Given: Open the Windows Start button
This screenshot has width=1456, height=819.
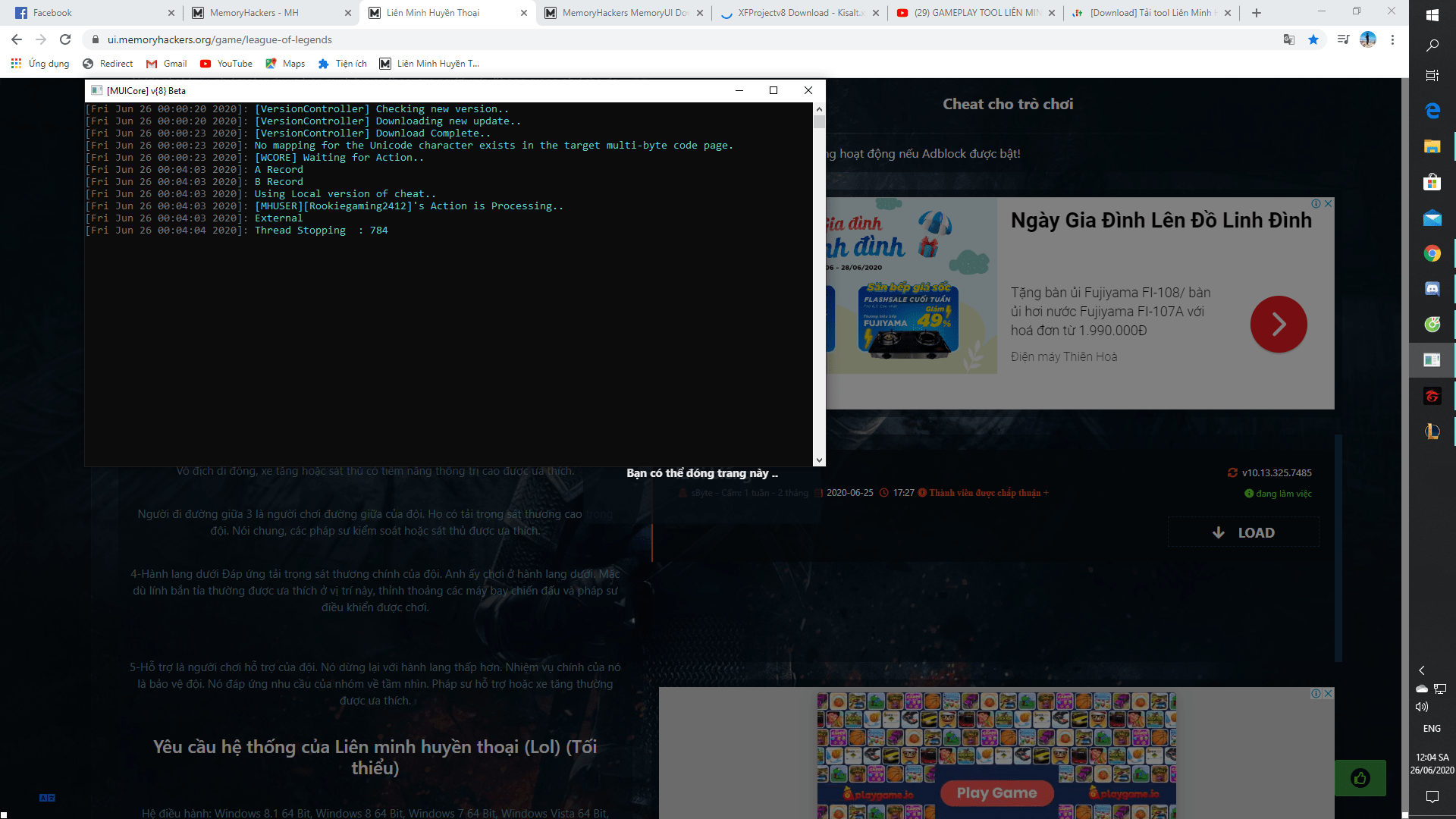Looking at the screenshot, I should 1432,15.
